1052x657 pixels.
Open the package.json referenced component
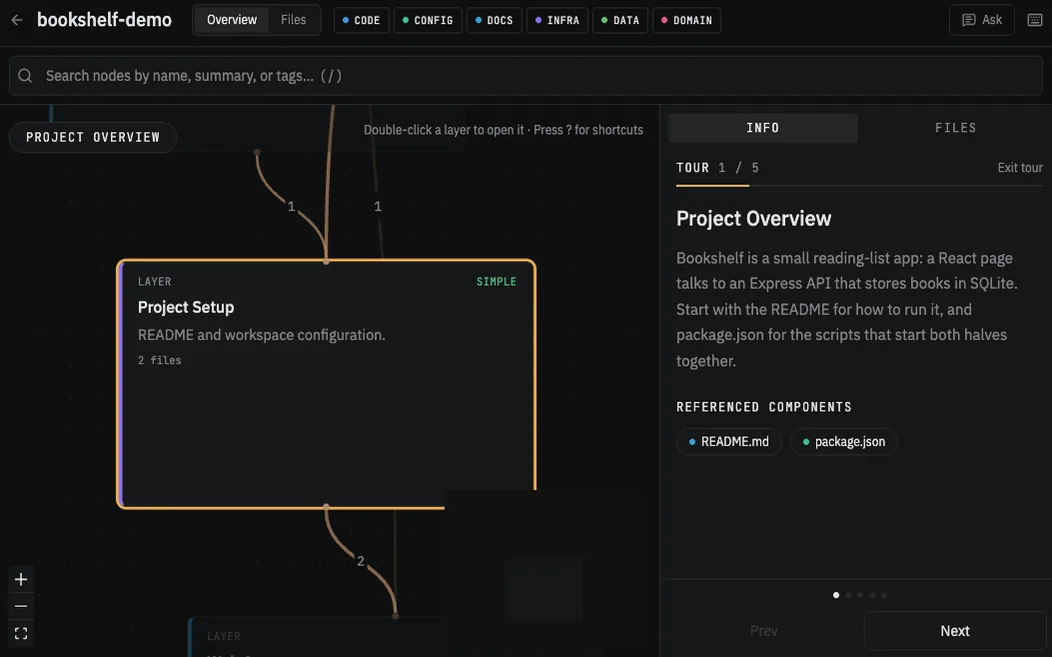(843, 442)
